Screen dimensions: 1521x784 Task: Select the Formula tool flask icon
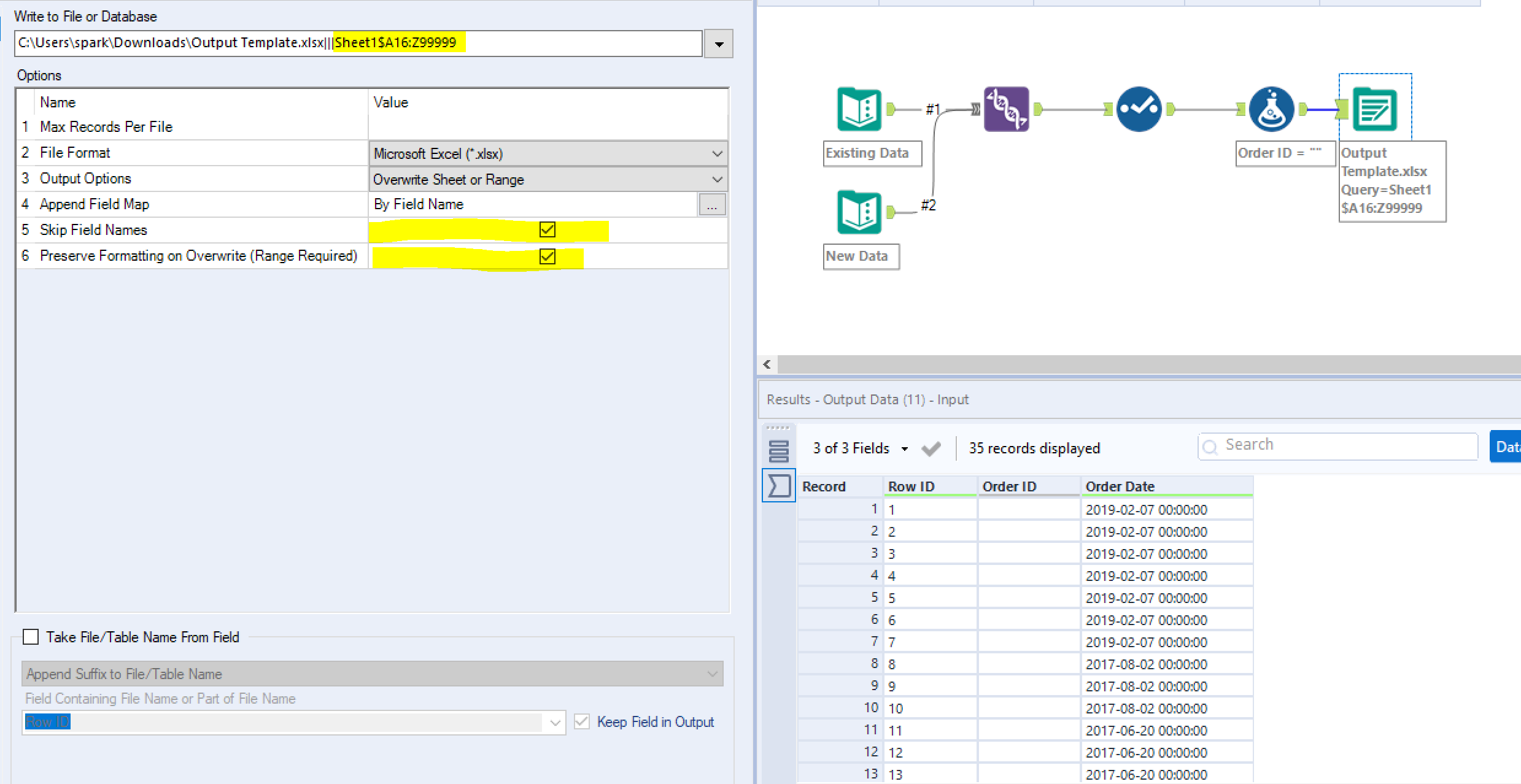(1271, 110)
